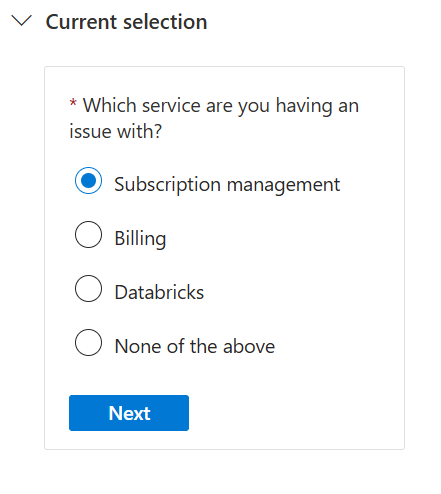Select the None of the above radio button
This screenshot has height=494, width=441.
88,343
